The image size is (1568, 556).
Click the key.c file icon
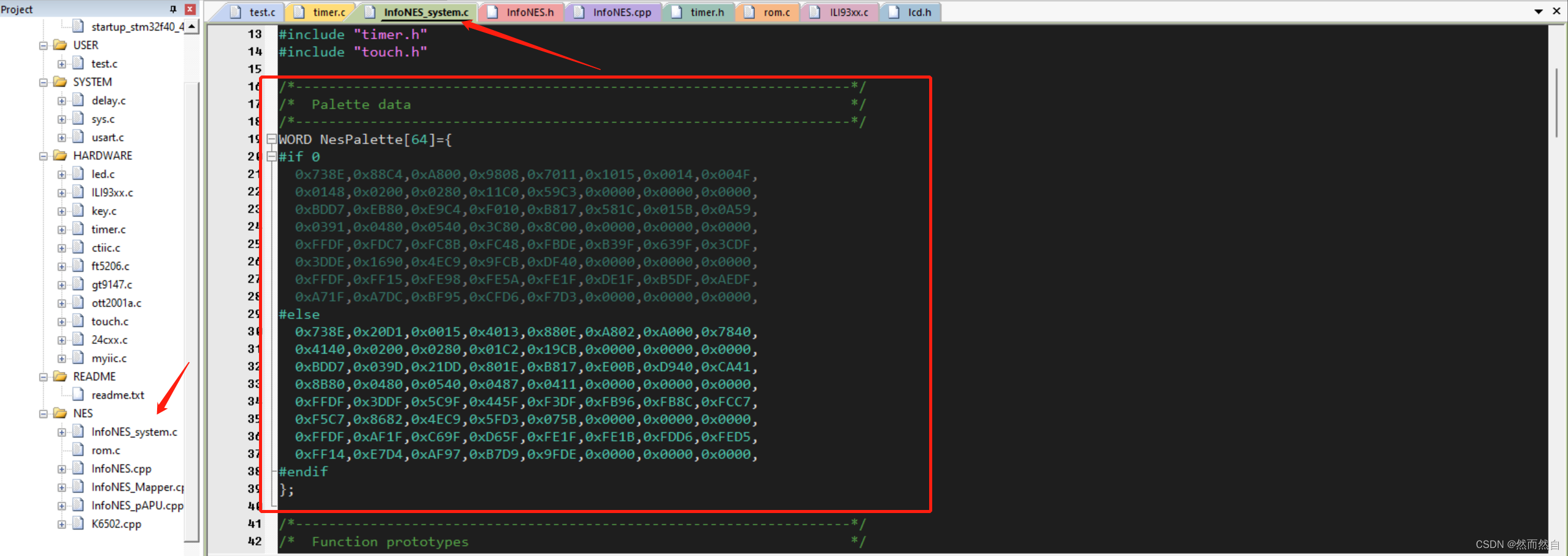pos(78,210)
